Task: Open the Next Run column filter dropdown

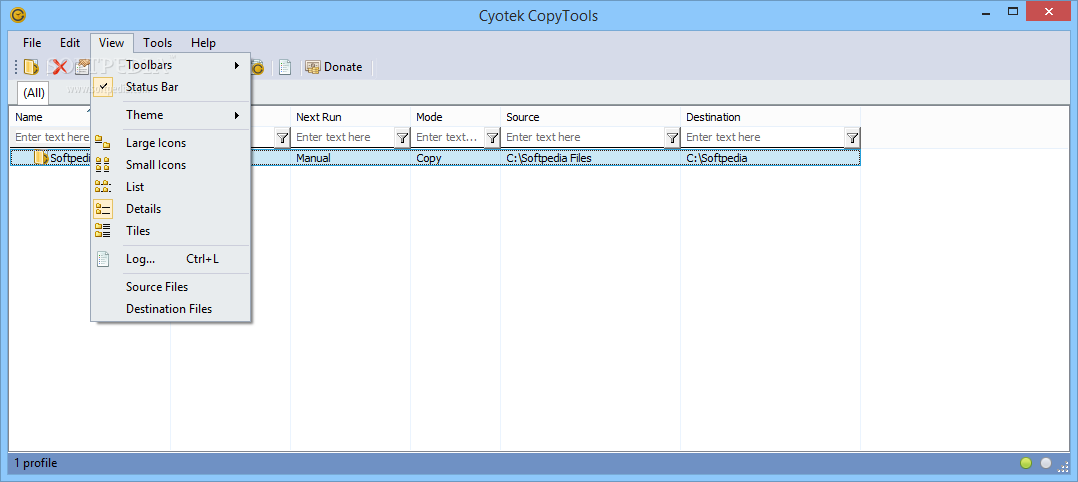Action: (x=402, y=138)
